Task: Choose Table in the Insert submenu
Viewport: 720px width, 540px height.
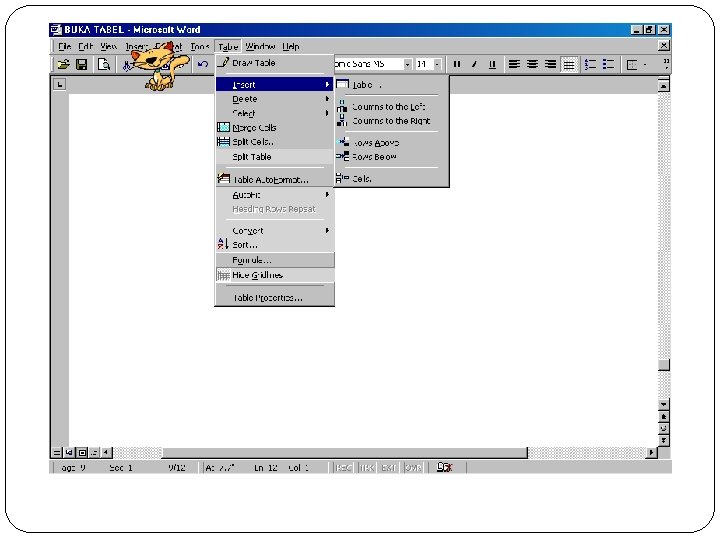Action: (392, 85)
